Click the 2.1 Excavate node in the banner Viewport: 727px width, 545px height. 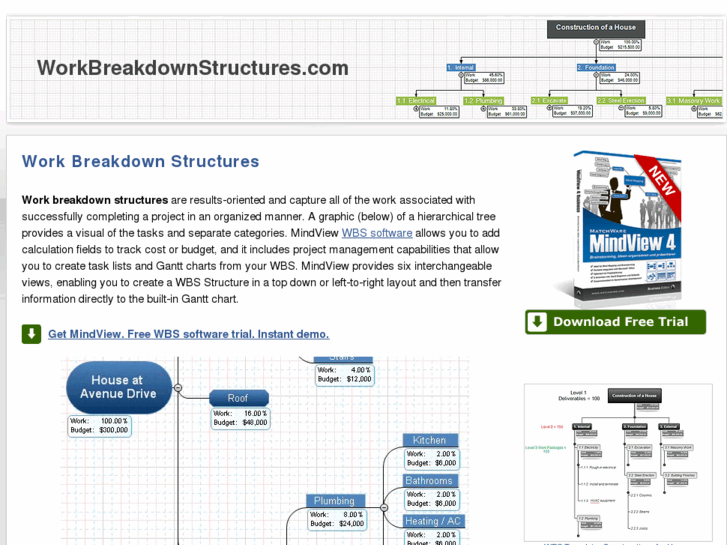(549, 101)
